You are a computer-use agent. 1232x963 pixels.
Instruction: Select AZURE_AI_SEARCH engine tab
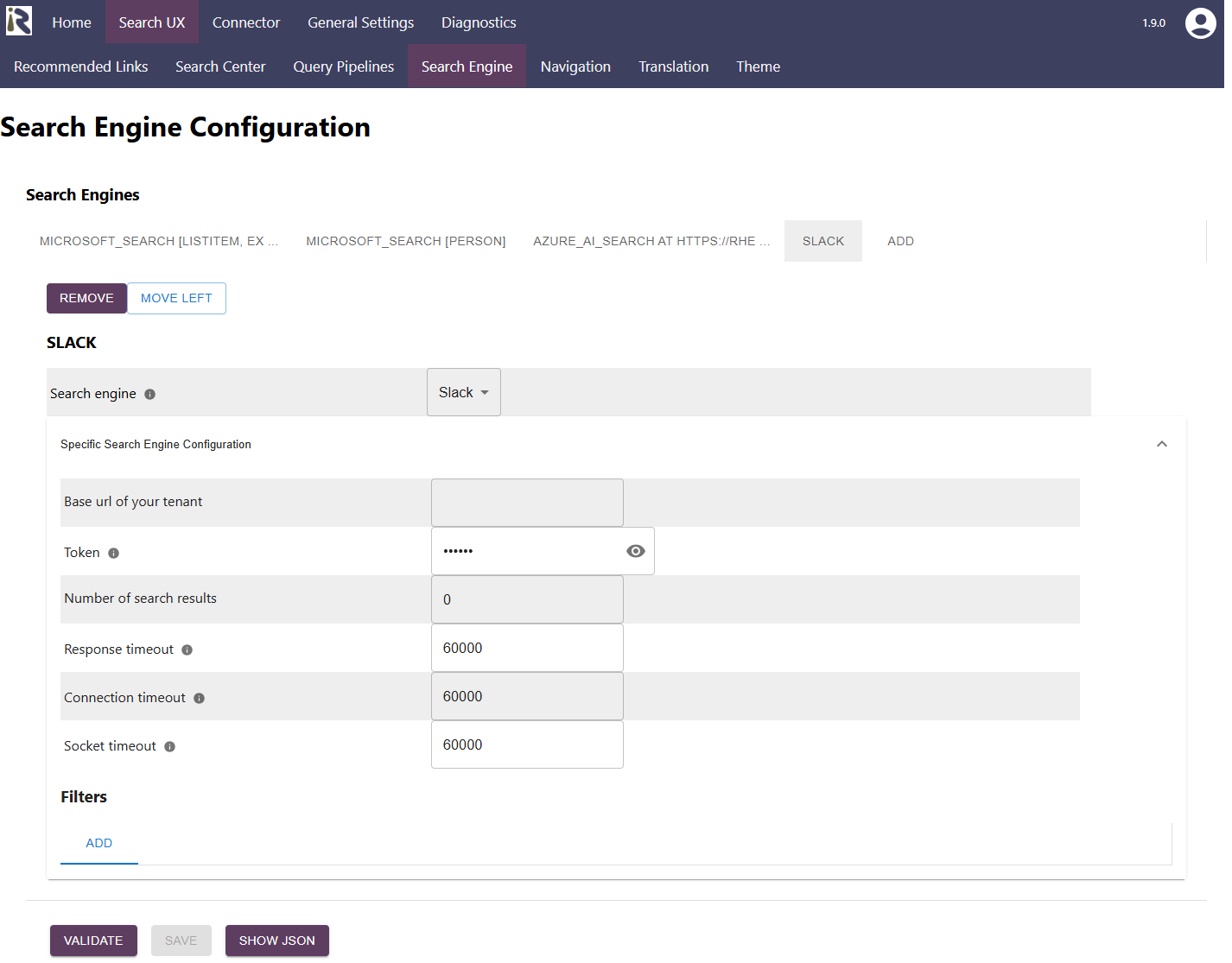pyautogui.click(x=652, y=241)
